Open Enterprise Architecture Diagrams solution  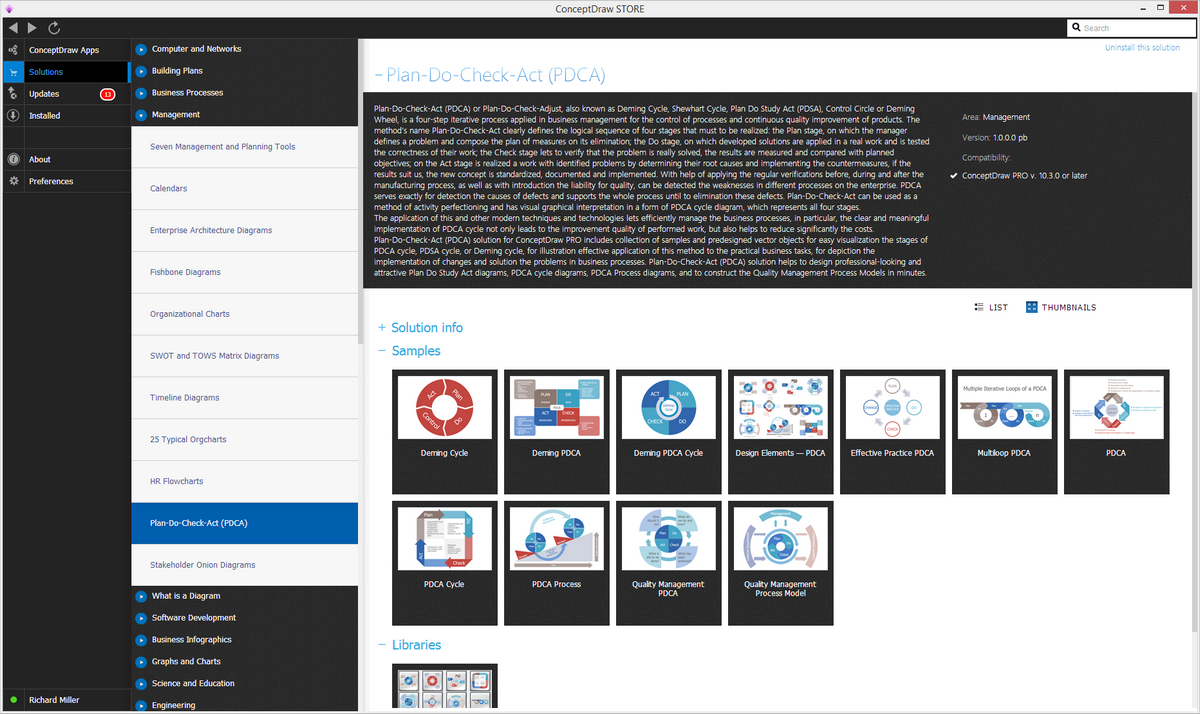pos(244,230)
